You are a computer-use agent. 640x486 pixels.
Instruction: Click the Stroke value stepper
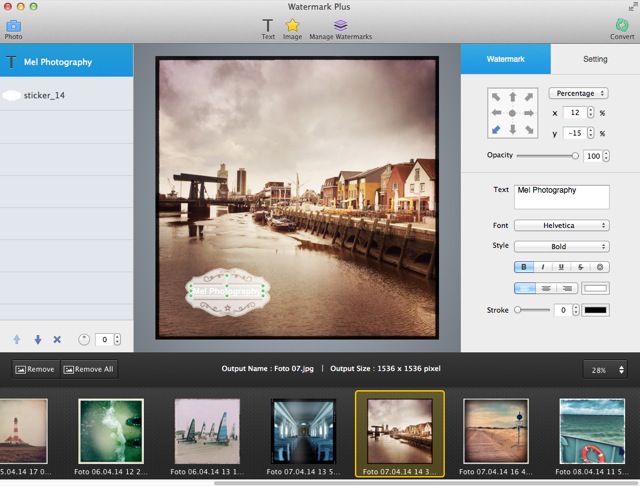[x=576, y=310]
